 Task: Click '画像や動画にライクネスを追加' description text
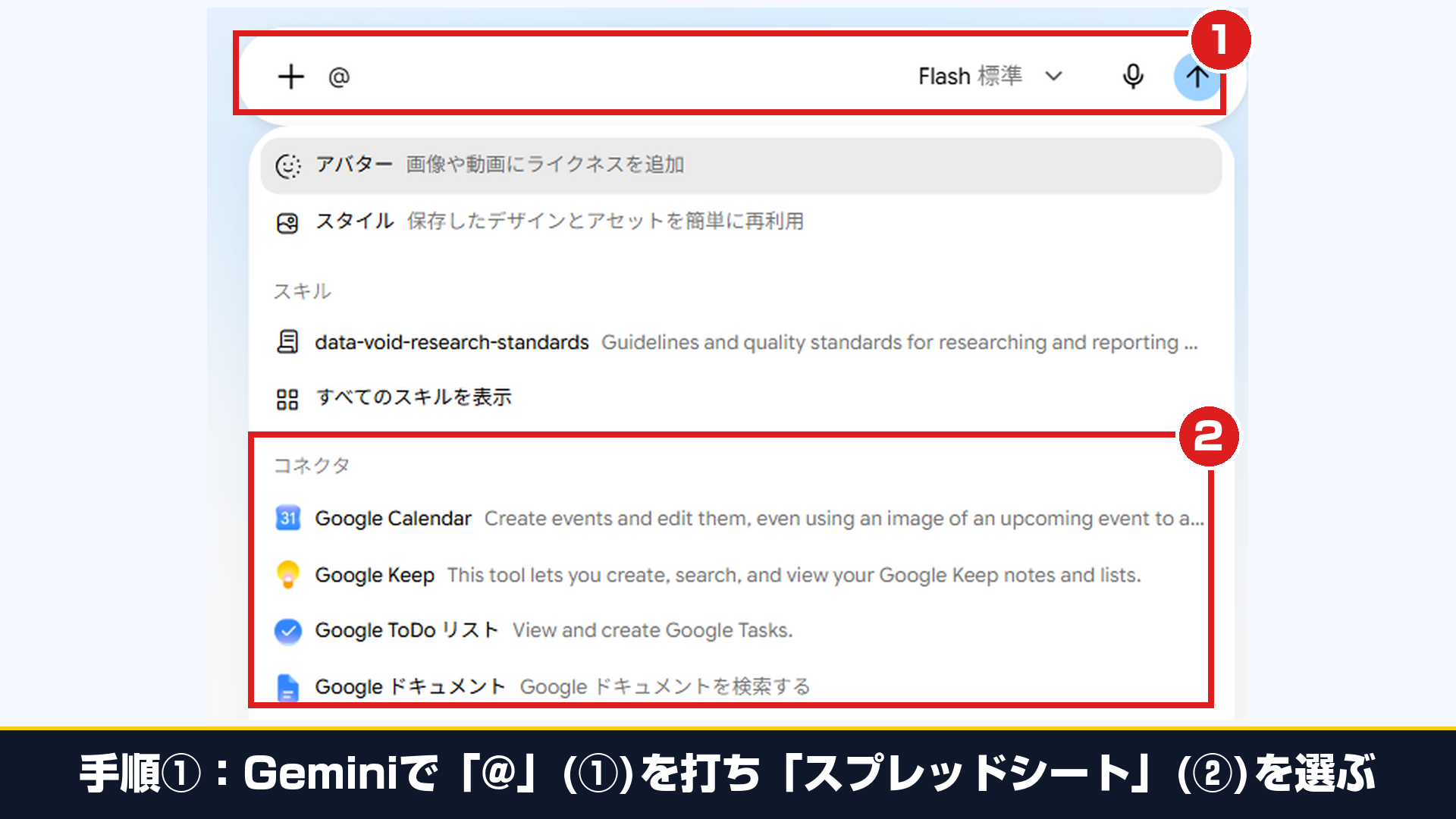click(545, 165)
